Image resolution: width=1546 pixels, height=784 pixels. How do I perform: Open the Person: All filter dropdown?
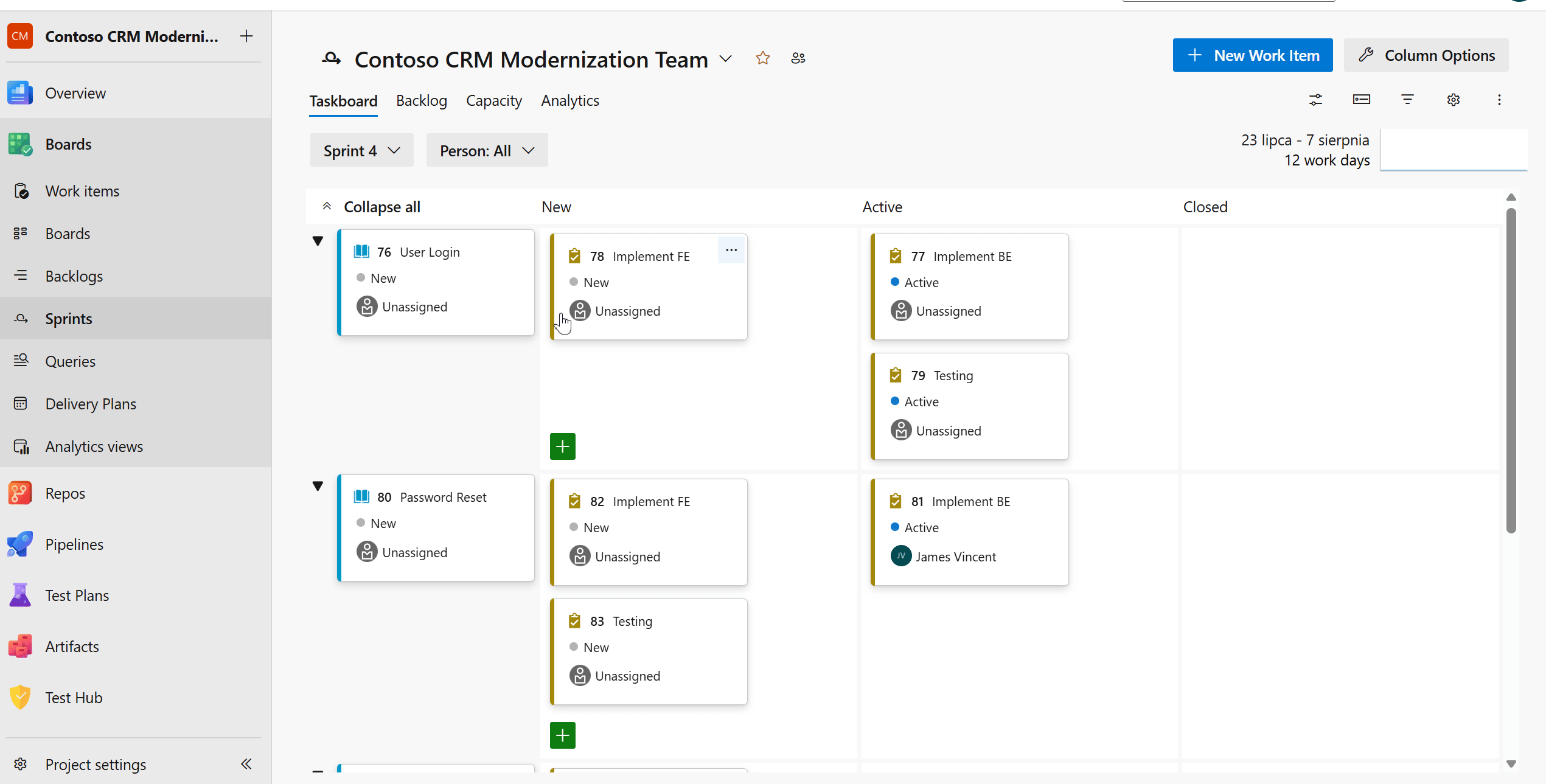pos(487,150)
